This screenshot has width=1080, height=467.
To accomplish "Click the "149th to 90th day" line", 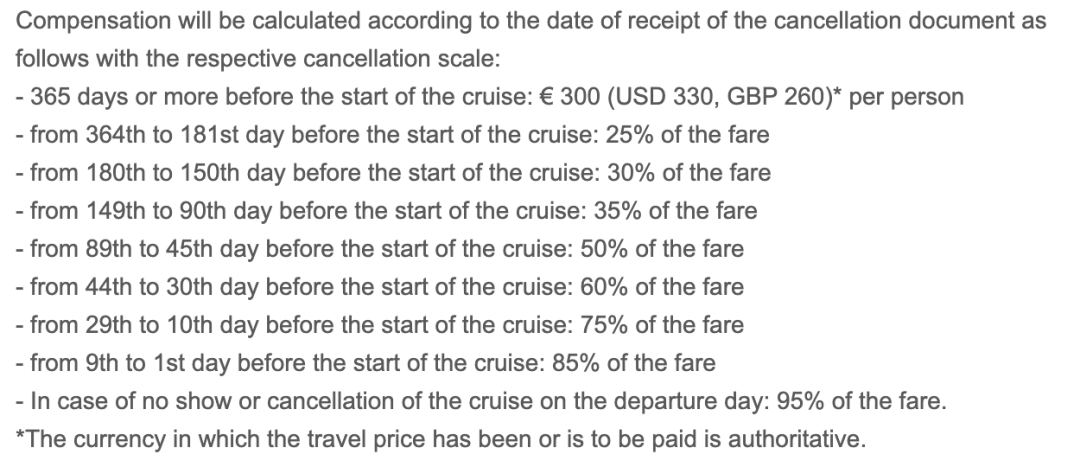I will (386, 211).
